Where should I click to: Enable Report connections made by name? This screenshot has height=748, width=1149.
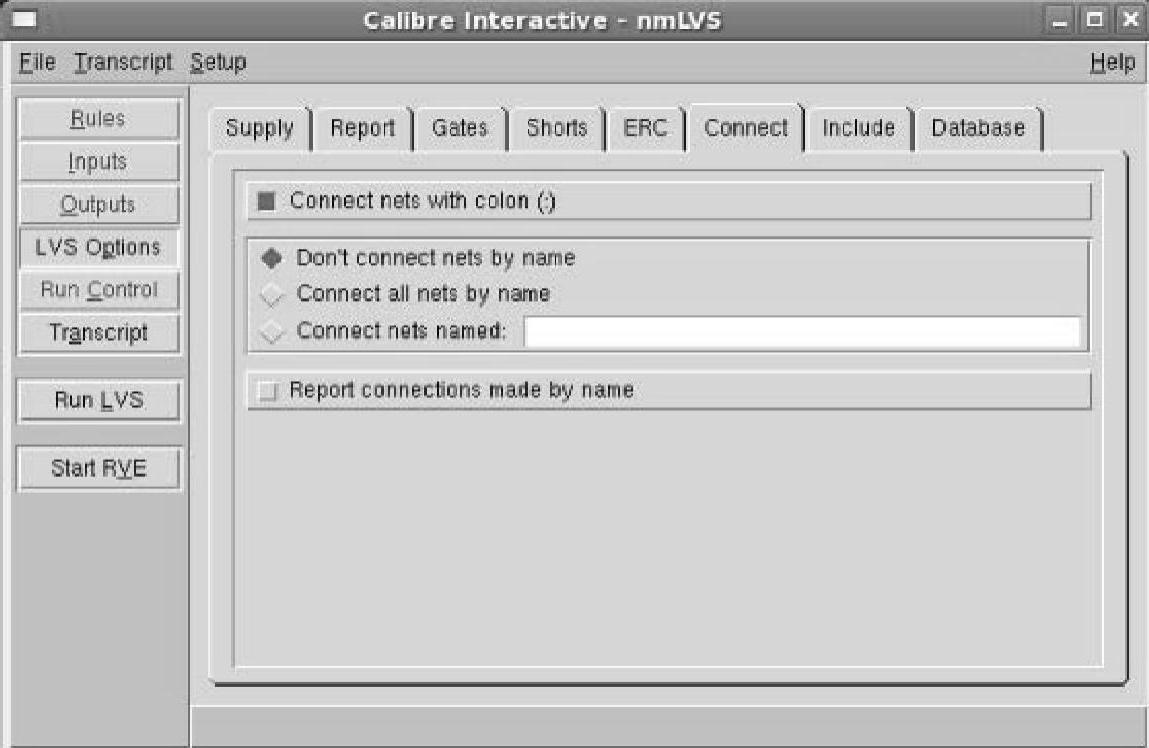point(267,390)
